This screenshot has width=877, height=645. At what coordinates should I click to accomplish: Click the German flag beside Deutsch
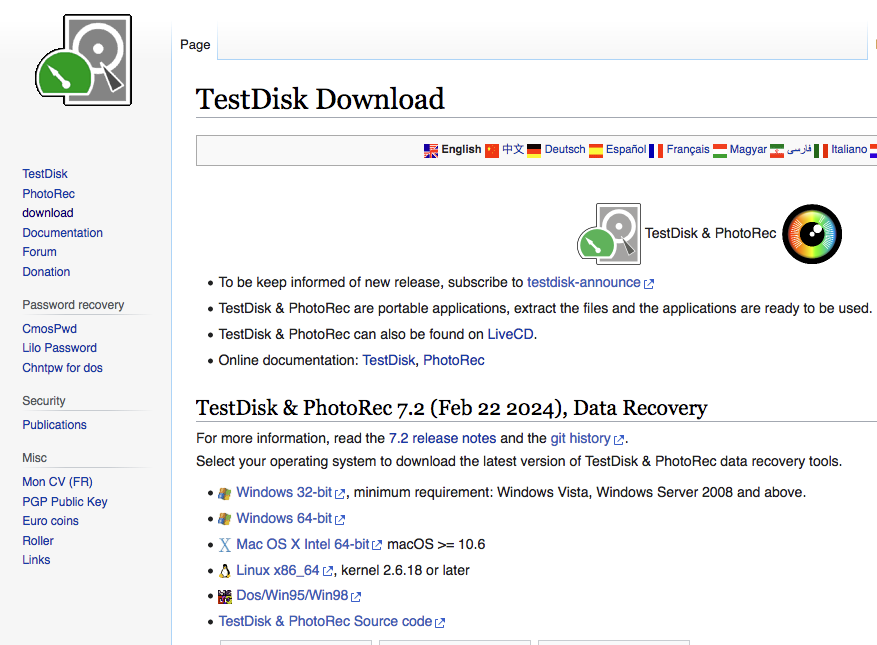tap(534, 150)
